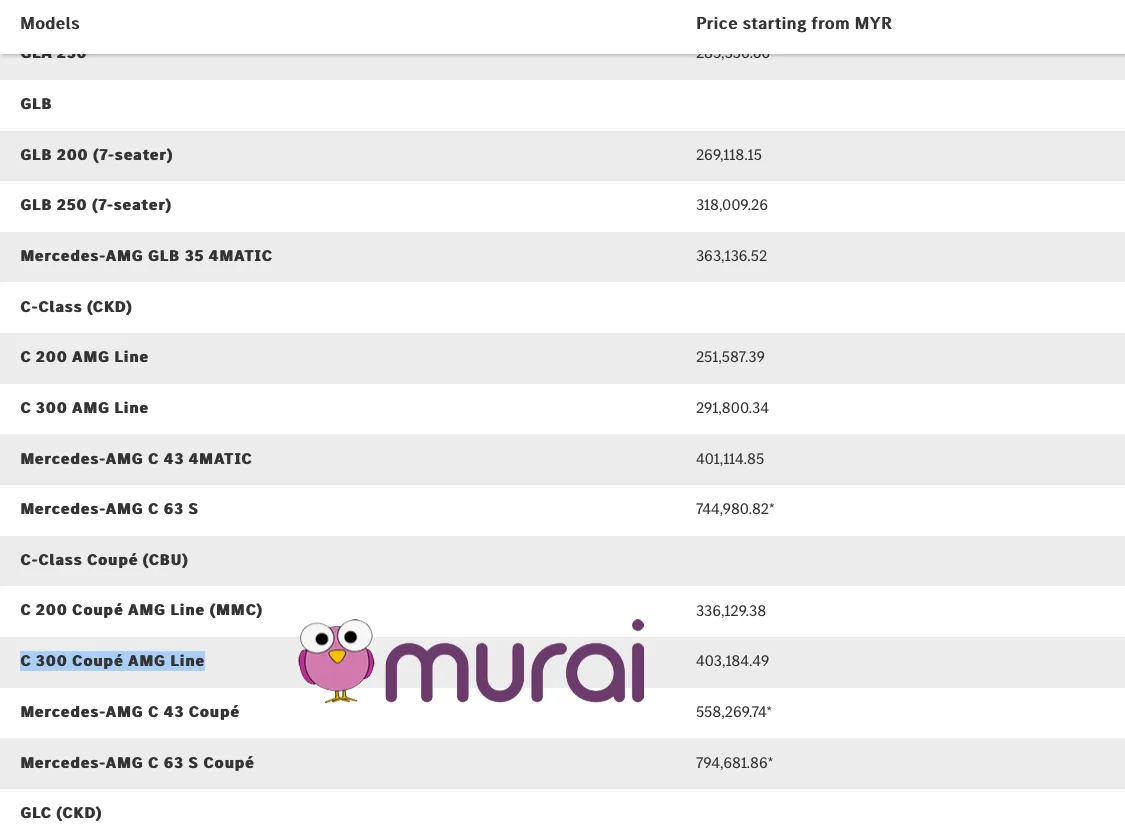Click the Mercedes-AMG C 63 S sedan price 744,980.82
1125x830 pixels.
734,509
